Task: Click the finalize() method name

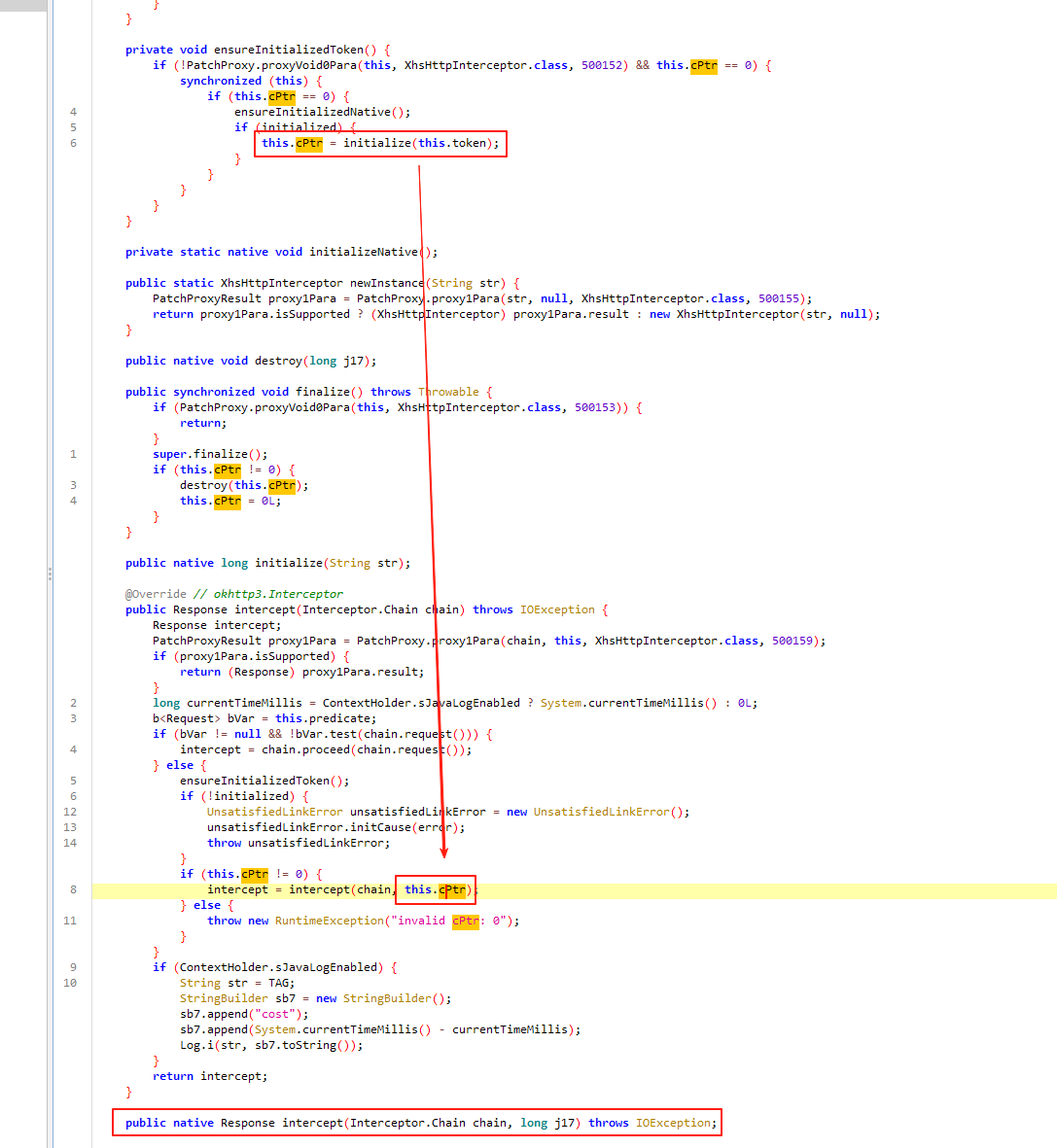Action: click(322, 392)
